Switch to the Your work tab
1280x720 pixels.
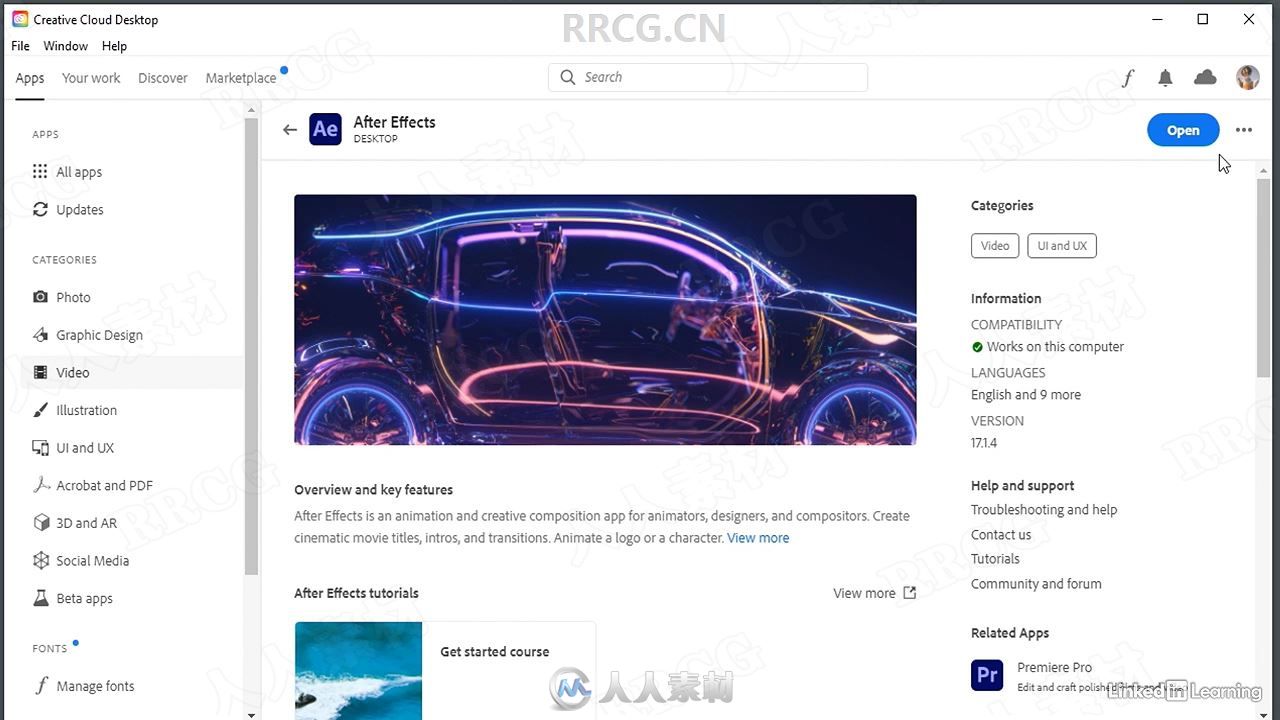[91, 78]
